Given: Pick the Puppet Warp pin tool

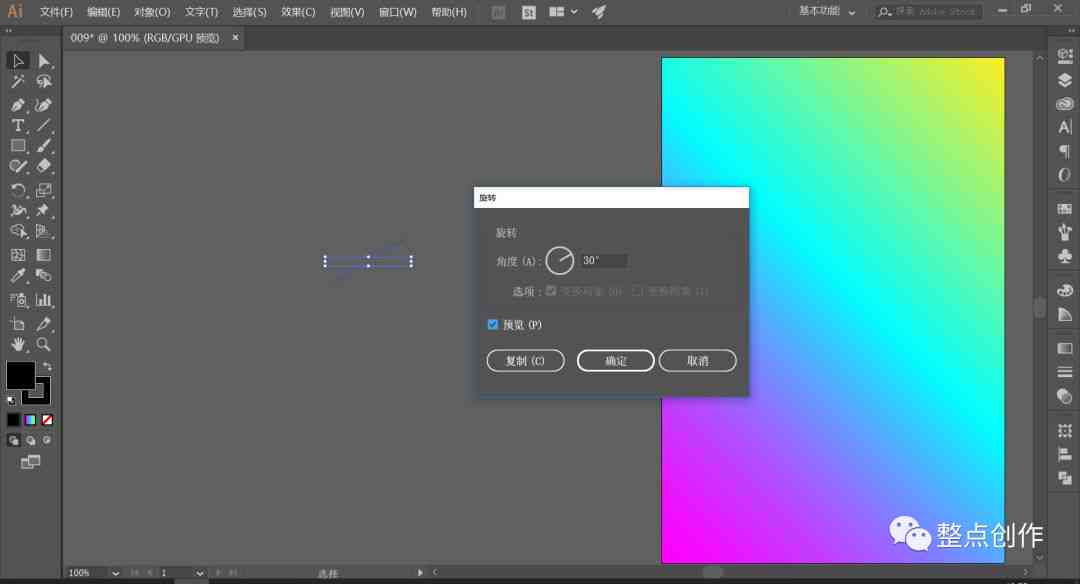Looking at the screenshot, I should click(44, 211).
